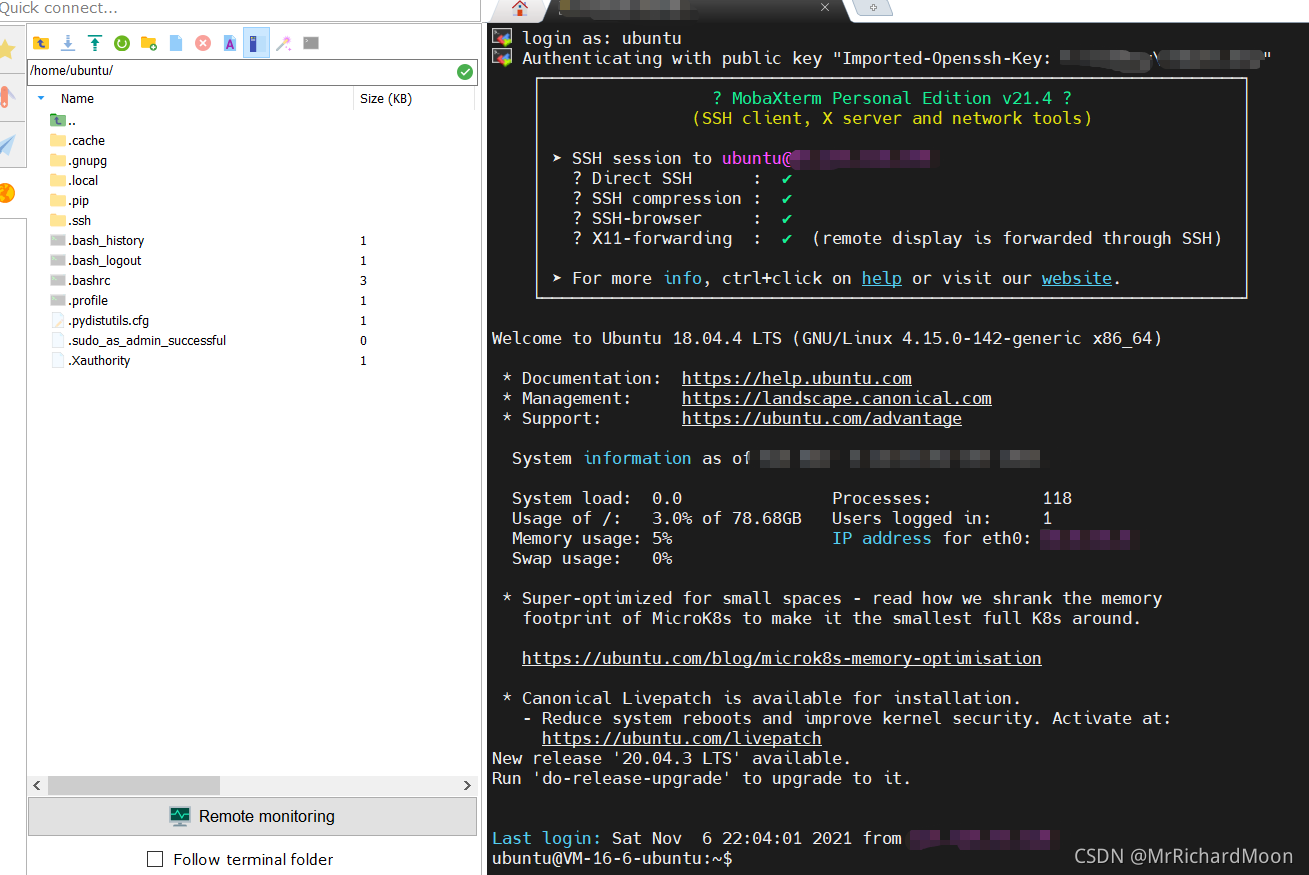The image size is (1309, 875).
Task: Click scrollbar right arrow in file panel
Action: tap(467, 786)
